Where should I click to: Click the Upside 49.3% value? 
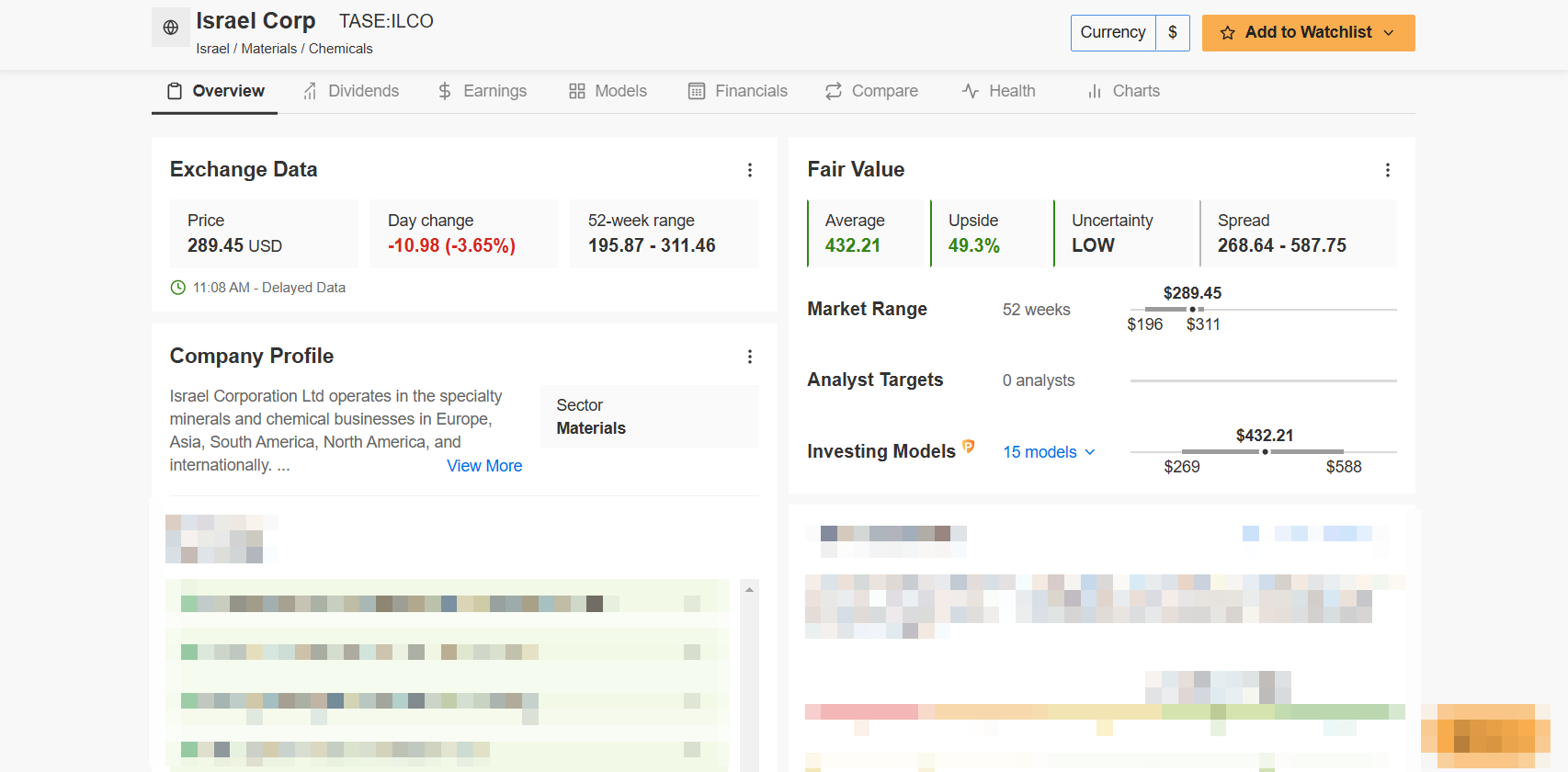(974, 246)
